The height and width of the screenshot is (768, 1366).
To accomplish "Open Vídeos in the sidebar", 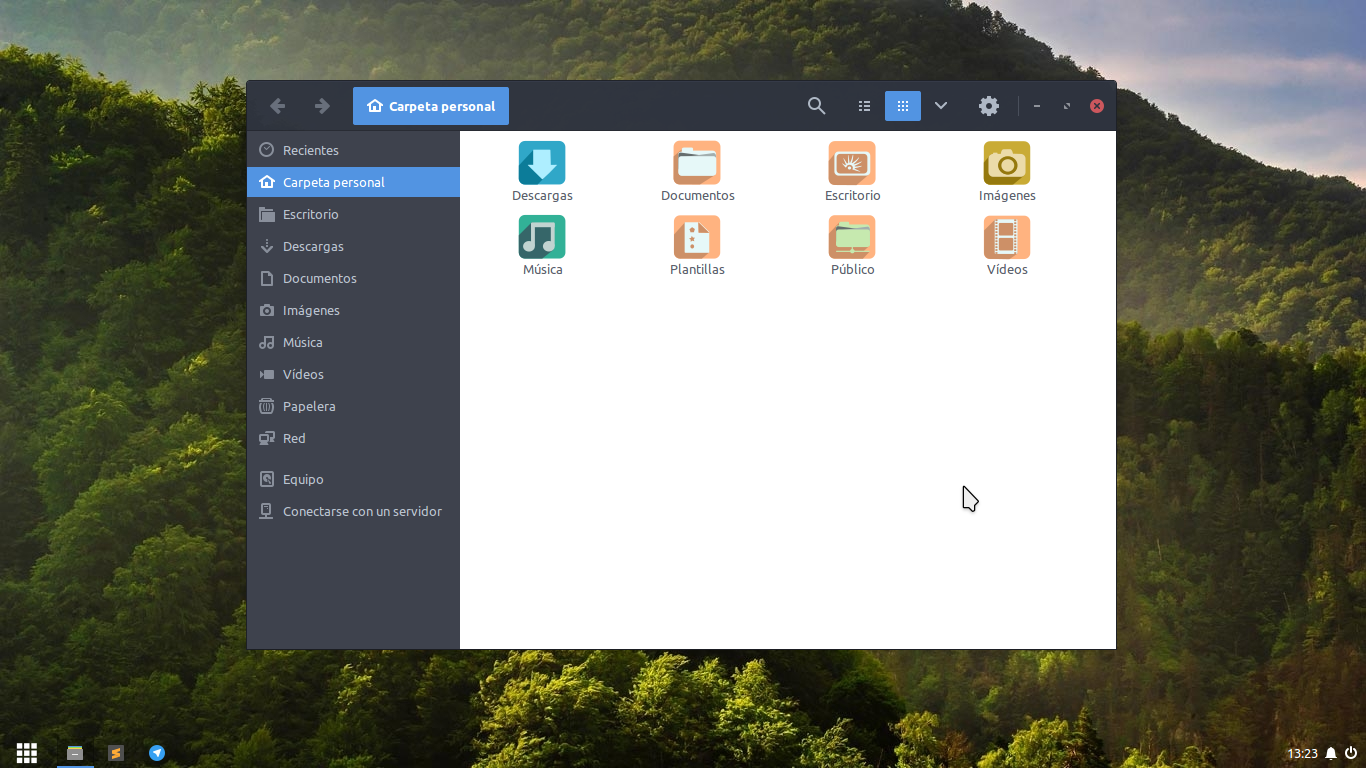I will [353, 374].
